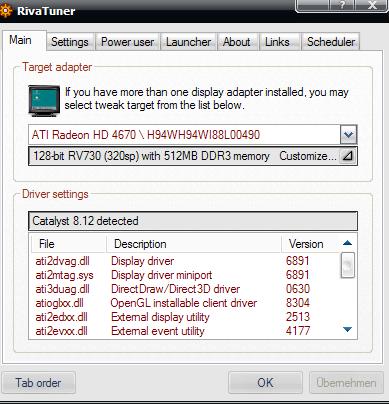Open the Customize triangle button for the adapter
This screenshot has width=389, height=404.
point(348,156)
